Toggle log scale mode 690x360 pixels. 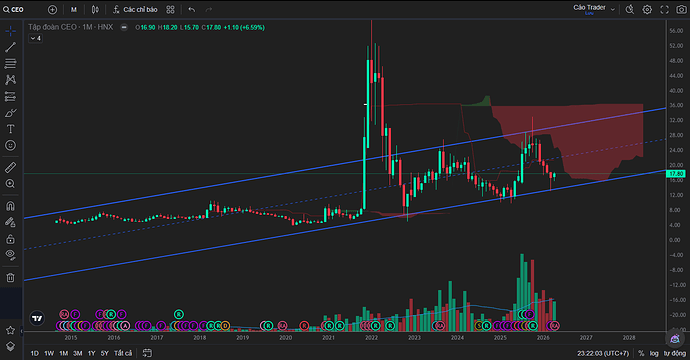click(654, 353)
